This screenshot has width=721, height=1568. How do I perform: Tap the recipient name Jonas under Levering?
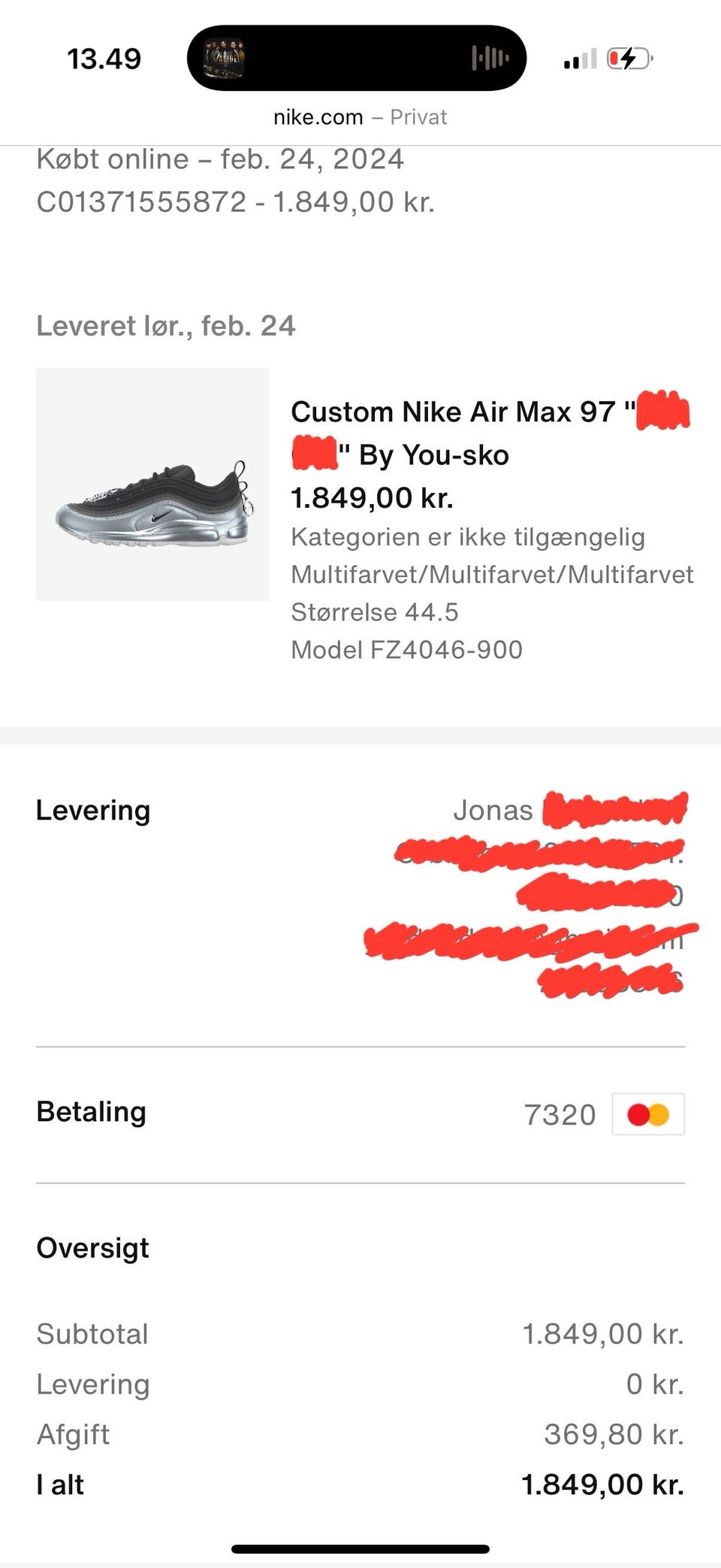tap(493, 810)
